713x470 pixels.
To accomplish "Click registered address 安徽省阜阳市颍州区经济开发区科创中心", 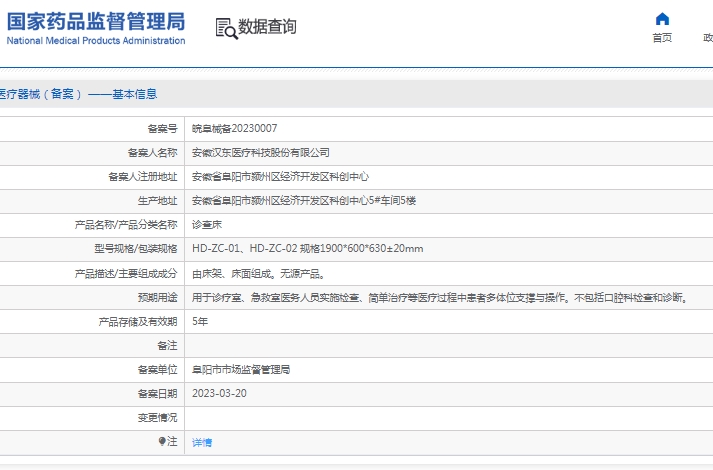I will tap(280, 177).
